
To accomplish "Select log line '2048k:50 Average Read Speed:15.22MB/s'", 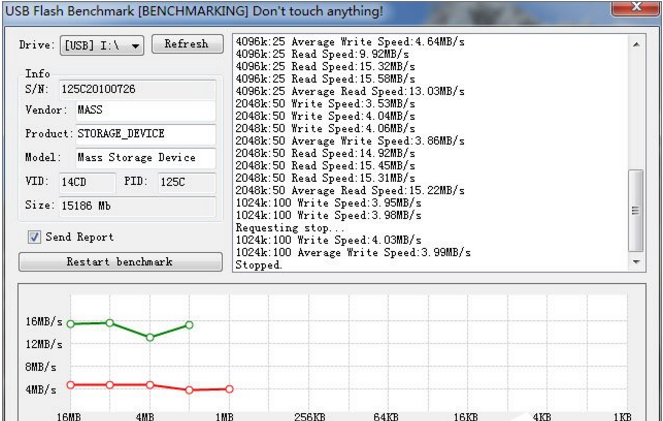I will (350, 190).
